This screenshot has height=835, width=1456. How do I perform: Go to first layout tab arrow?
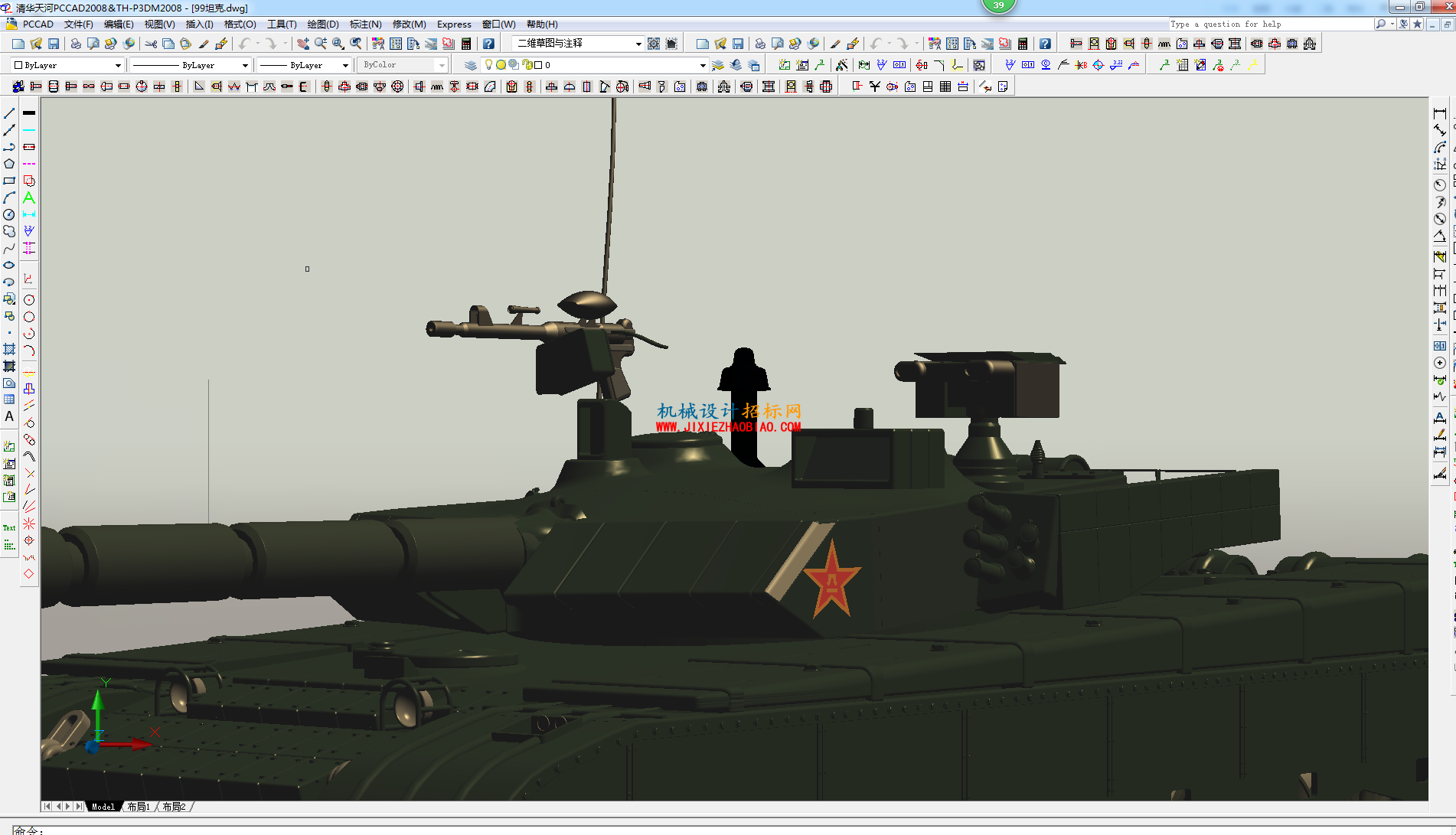coord(47,807)
